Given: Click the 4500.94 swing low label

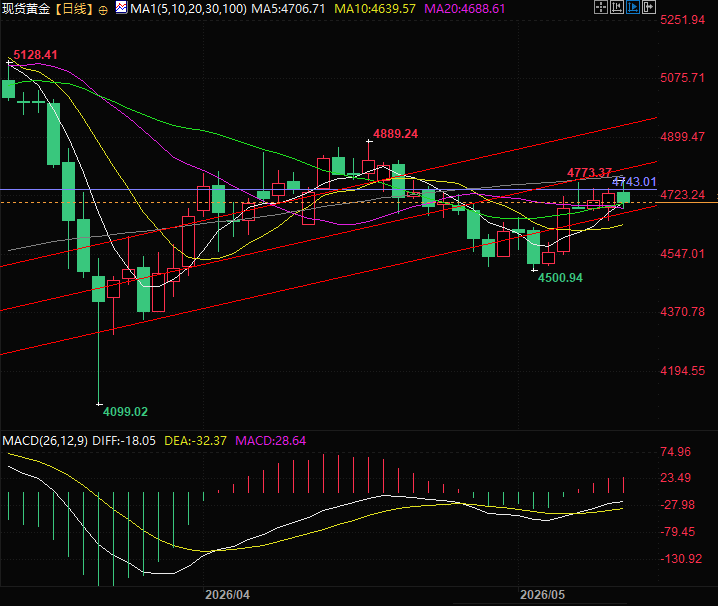Looking at the screenshot, I should 560,278.
